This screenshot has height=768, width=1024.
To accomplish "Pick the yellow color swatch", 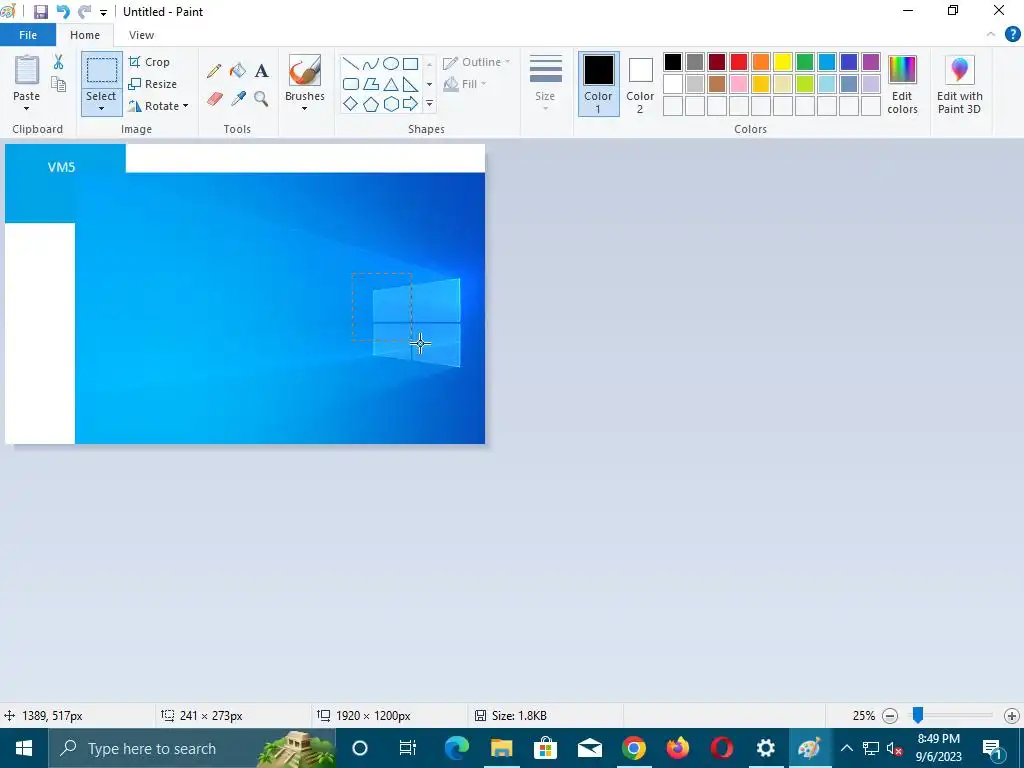I will tap(782, 62).
